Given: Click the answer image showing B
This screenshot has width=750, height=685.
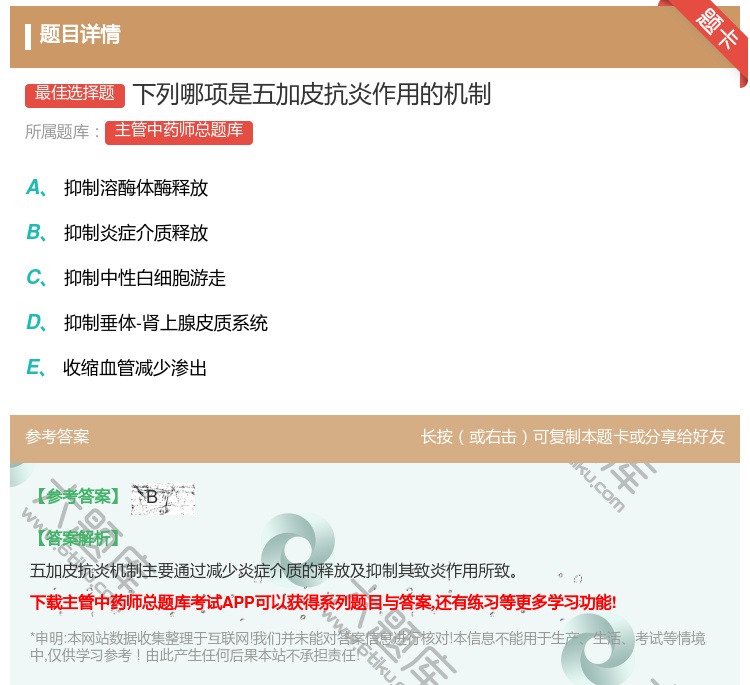Looking at the screenshot, I should [162, 497].
